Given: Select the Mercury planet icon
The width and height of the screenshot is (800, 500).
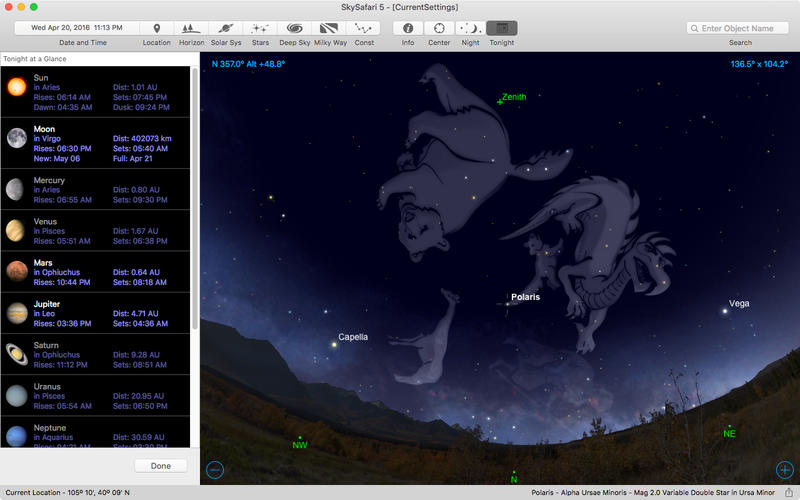Looking at the screenshot, I should tap(15, 189).
